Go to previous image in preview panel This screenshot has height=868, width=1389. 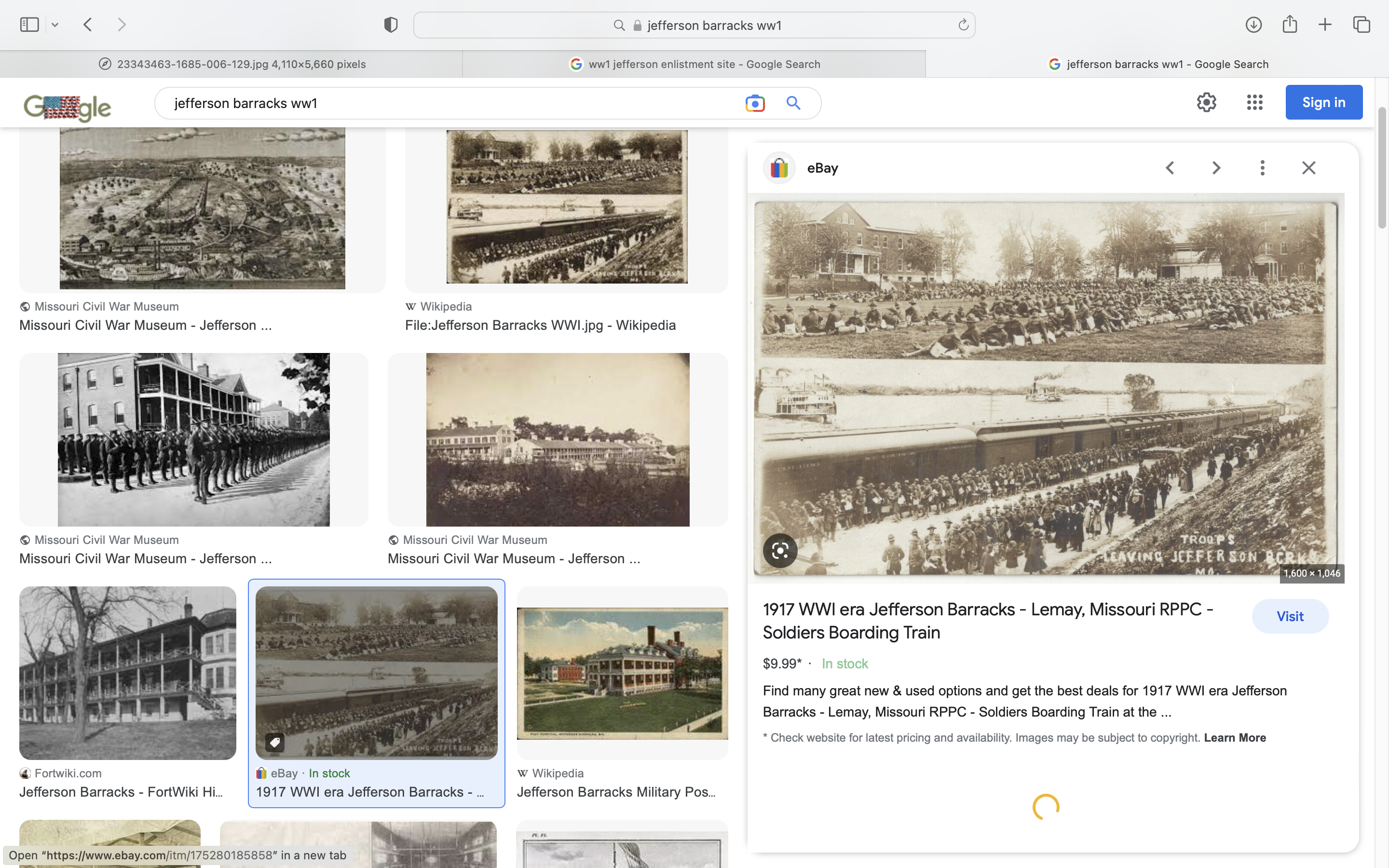click(1171, 168)
